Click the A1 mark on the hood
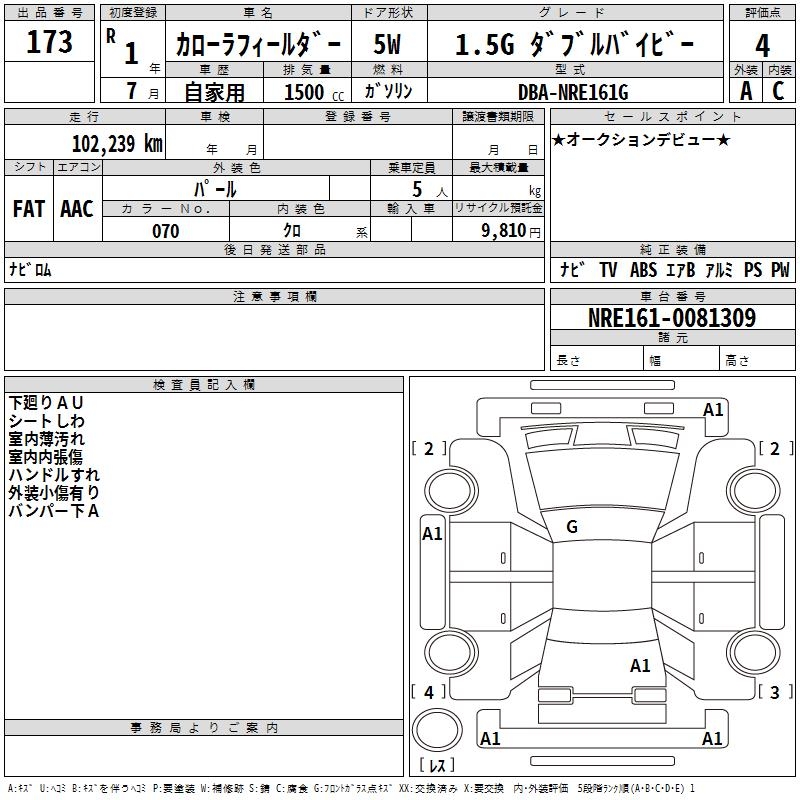The height and width of the screenshot is (800, 800). tap(640, 665)
